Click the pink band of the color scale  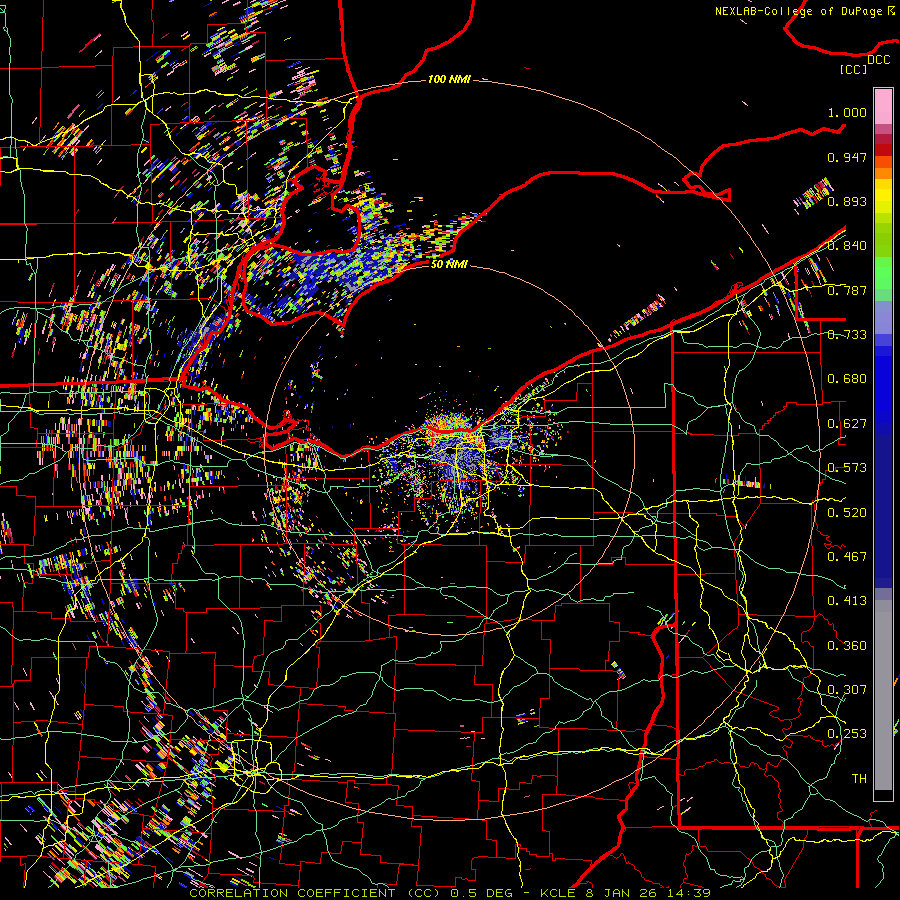pyautogui.click(x=883, y=107)
